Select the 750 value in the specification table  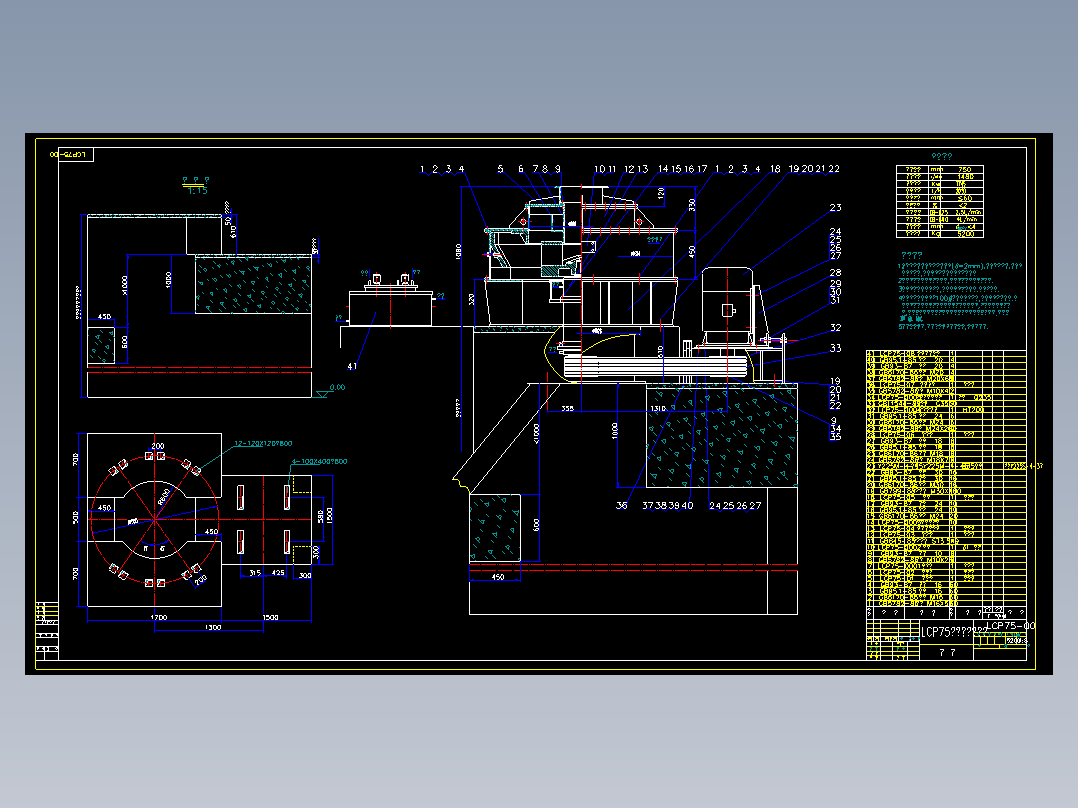click(x=965, y=169)
